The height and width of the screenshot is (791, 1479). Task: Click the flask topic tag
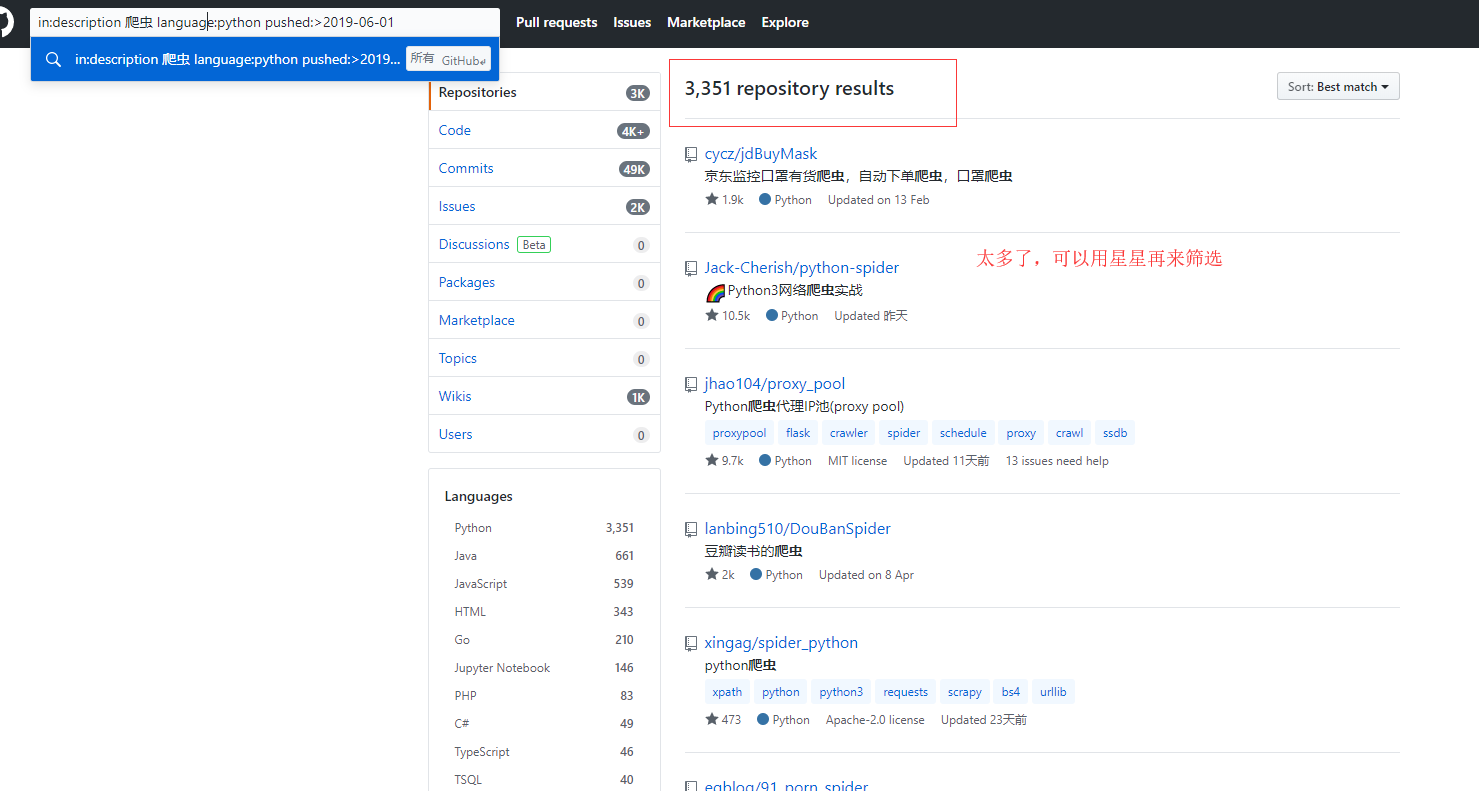click(x=798, y=433)
